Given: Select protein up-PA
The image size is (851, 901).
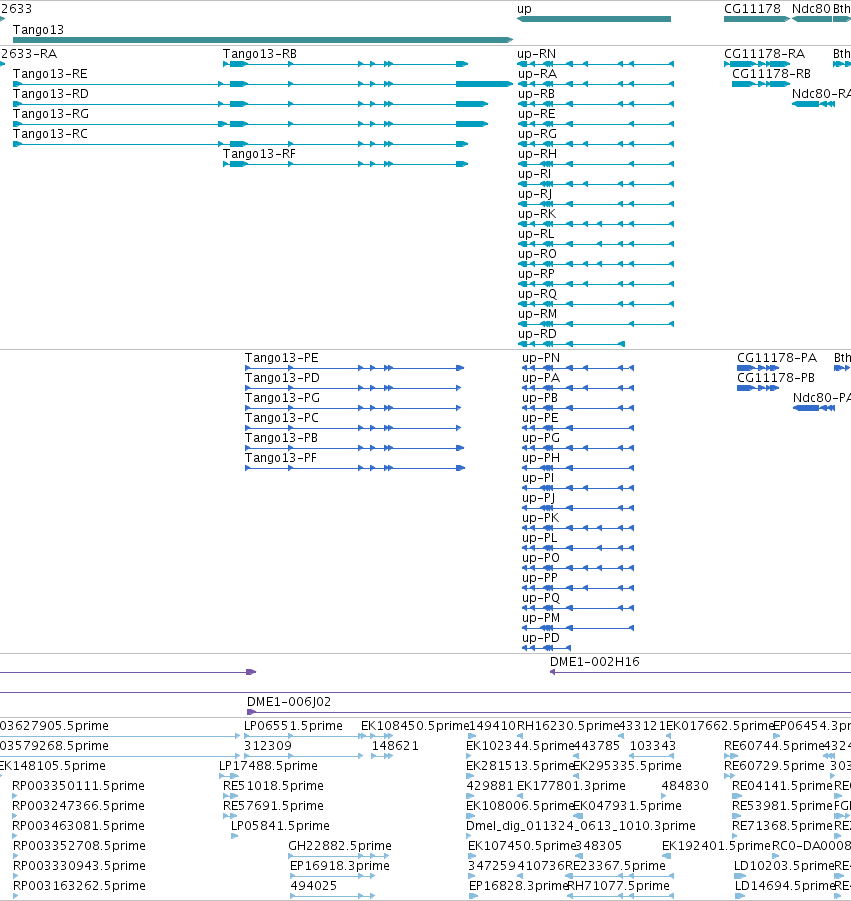Looking at the screenshot, I should point(577,388).
